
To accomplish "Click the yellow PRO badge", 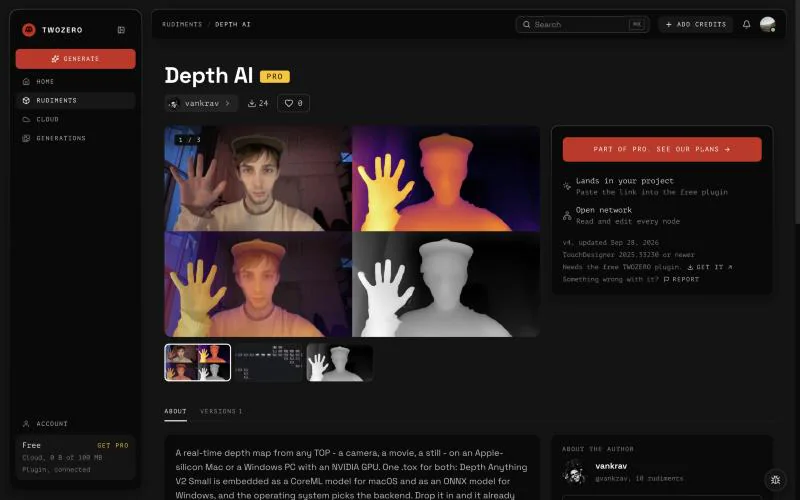I will click(x=274, y=77).
